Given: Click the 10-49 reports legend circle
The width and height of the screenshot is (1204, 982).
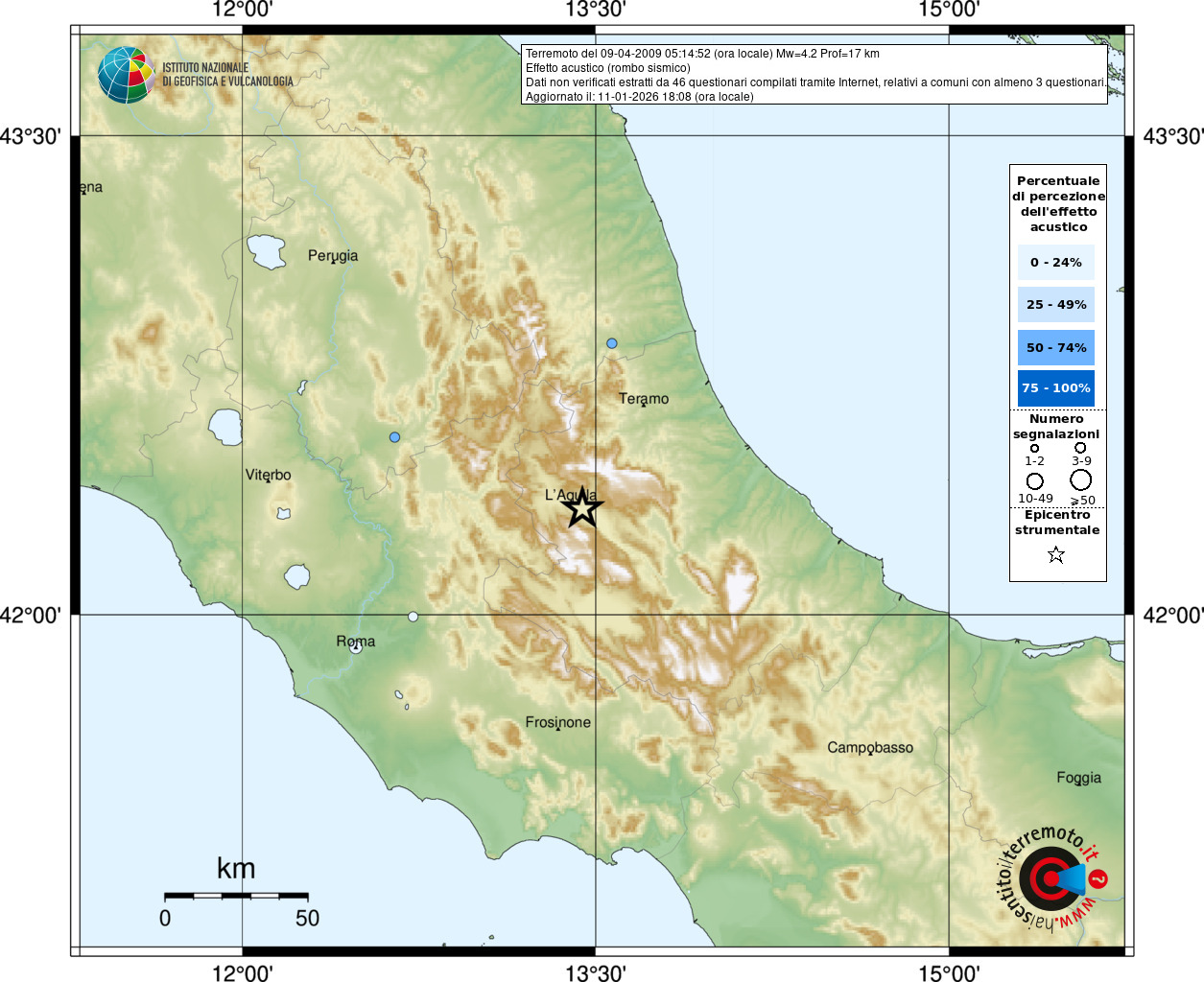Looking at the screenshot, I should [x=1035, y=481].
